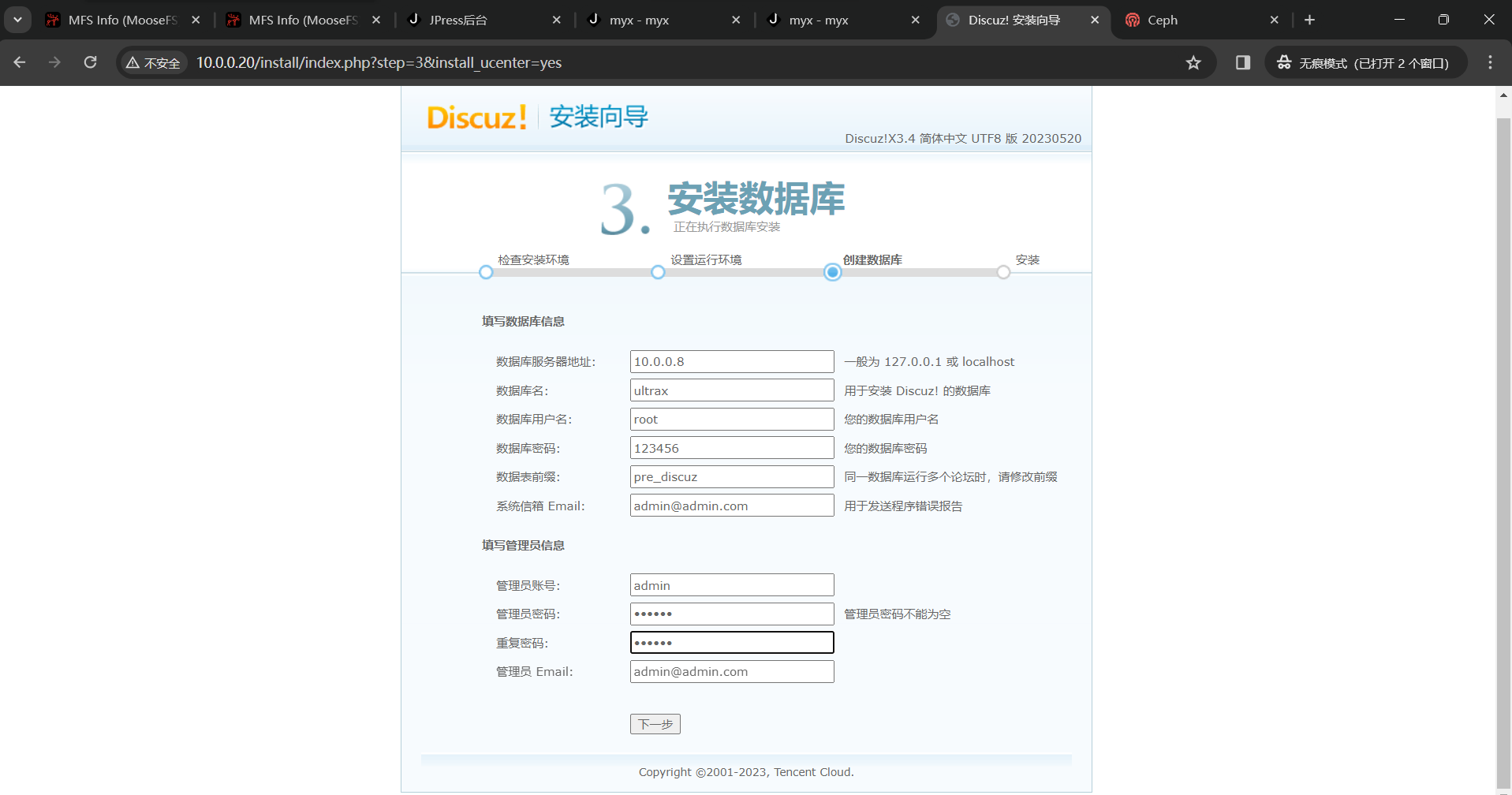Bookmark this page with the star icon
The width and height of the screenshot is (1512, 795).
[x=1193, y=62]
